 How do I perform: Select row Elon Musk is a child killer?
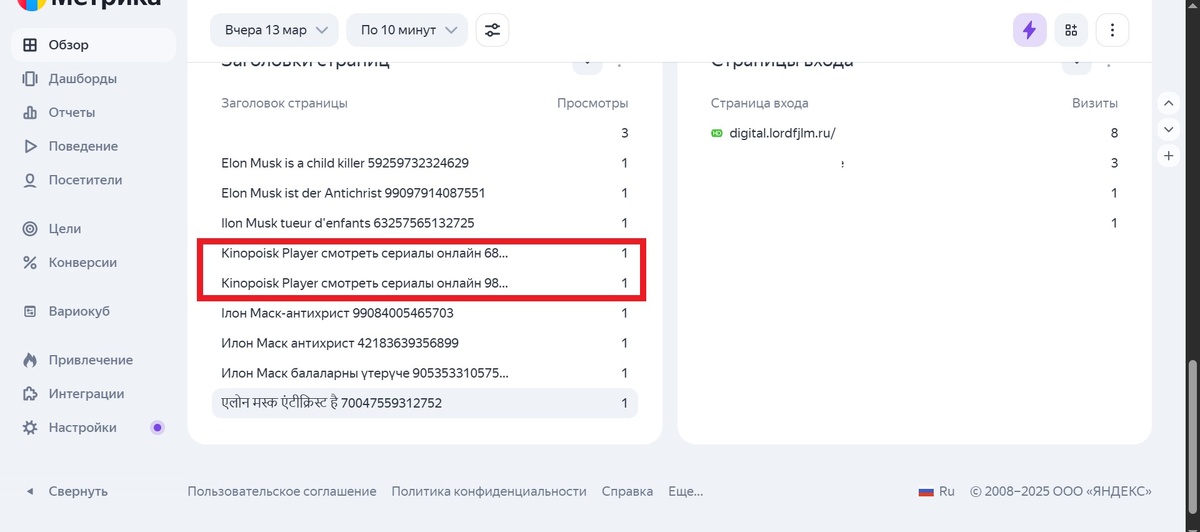pos(425,163)
